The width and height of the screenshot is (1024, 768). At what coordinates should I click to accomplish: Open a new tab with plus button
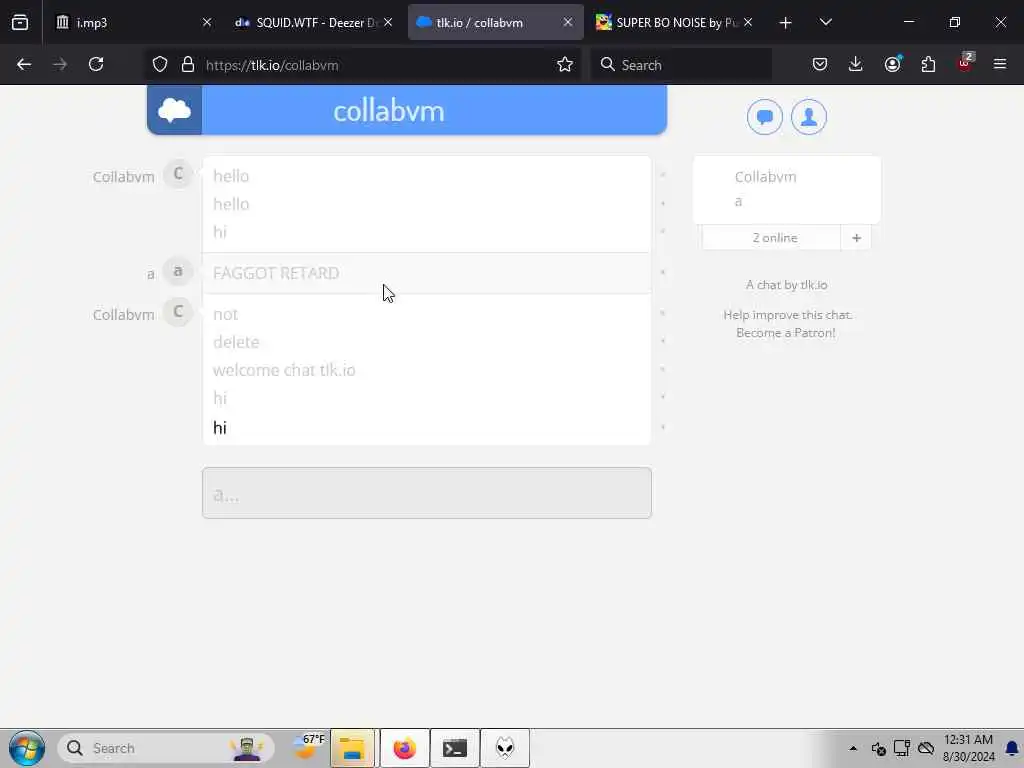click(x=786, y=23)
